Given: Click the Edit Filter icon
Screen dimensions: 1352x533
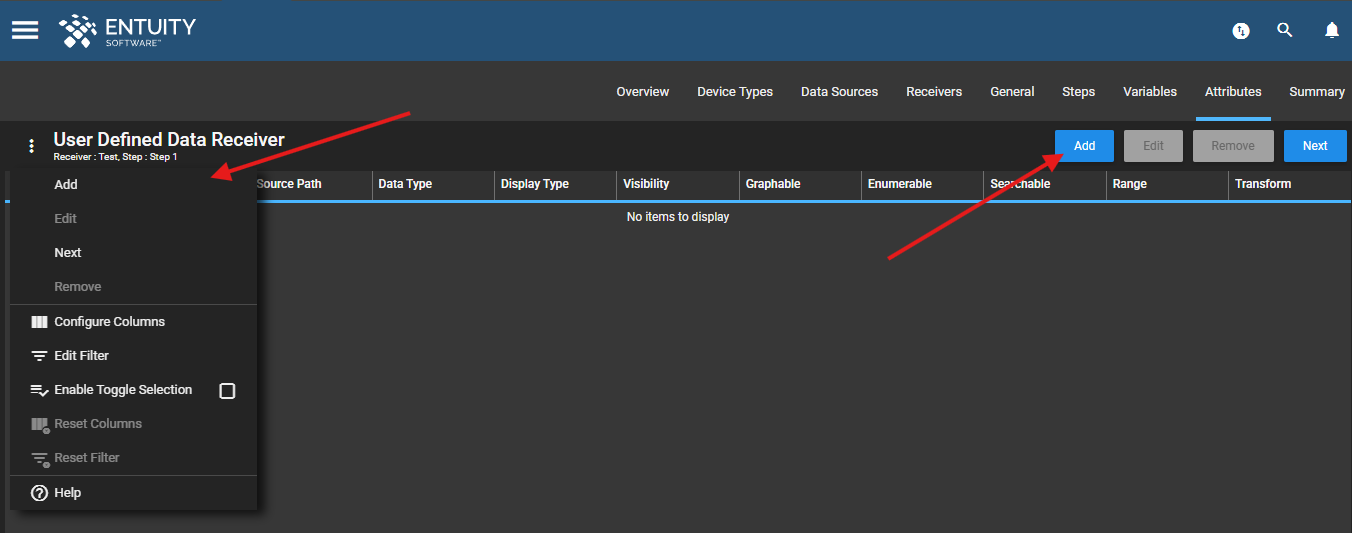Looking at the screenshot, I should coord(39,356).
